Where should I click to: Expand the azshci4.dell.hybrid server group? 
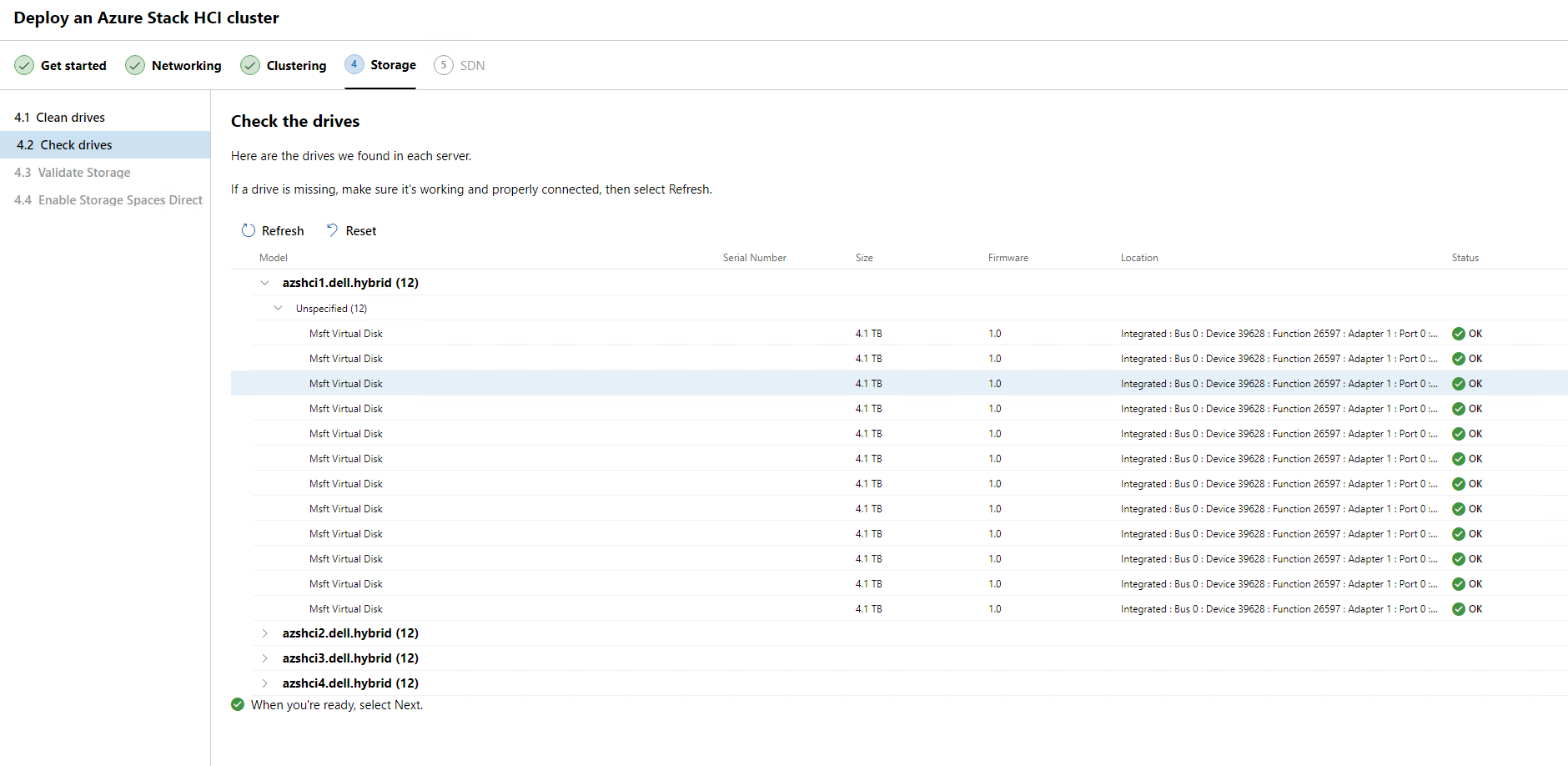pos(265,683)
